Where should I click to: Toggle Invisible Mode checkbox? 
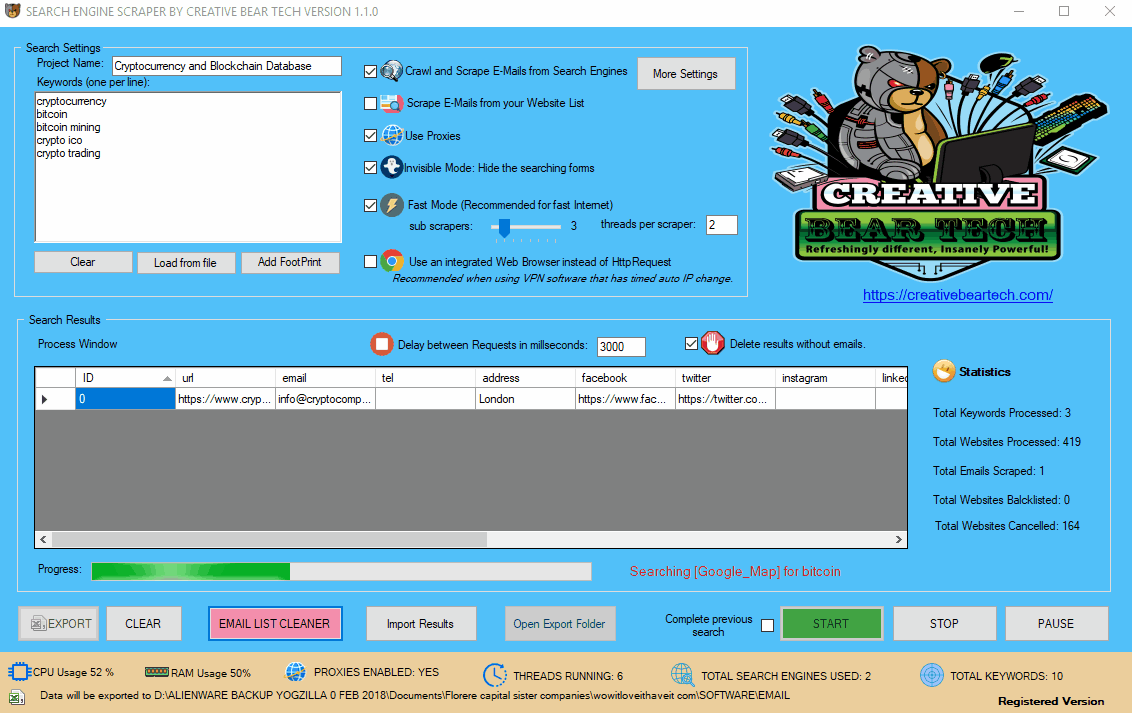coord(370,167)
